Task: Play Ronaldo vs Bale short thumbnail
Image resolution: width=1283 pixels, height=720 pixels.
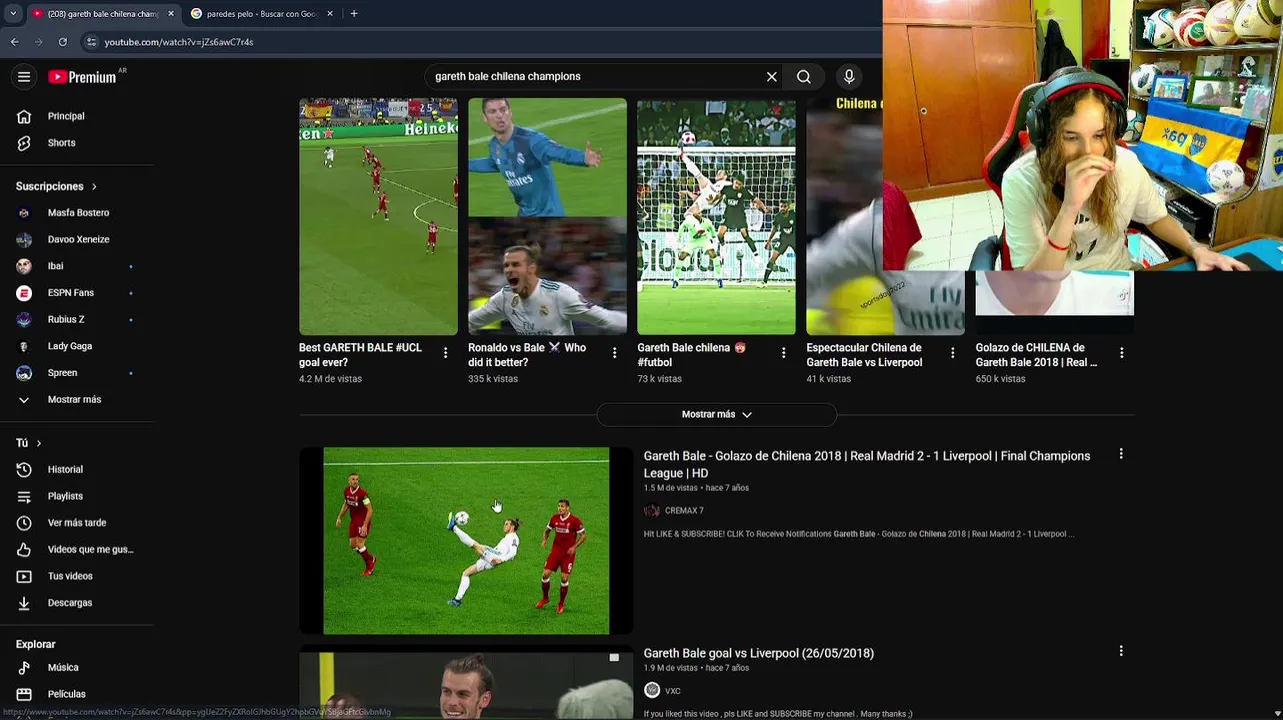Action: tap(547, 216)
